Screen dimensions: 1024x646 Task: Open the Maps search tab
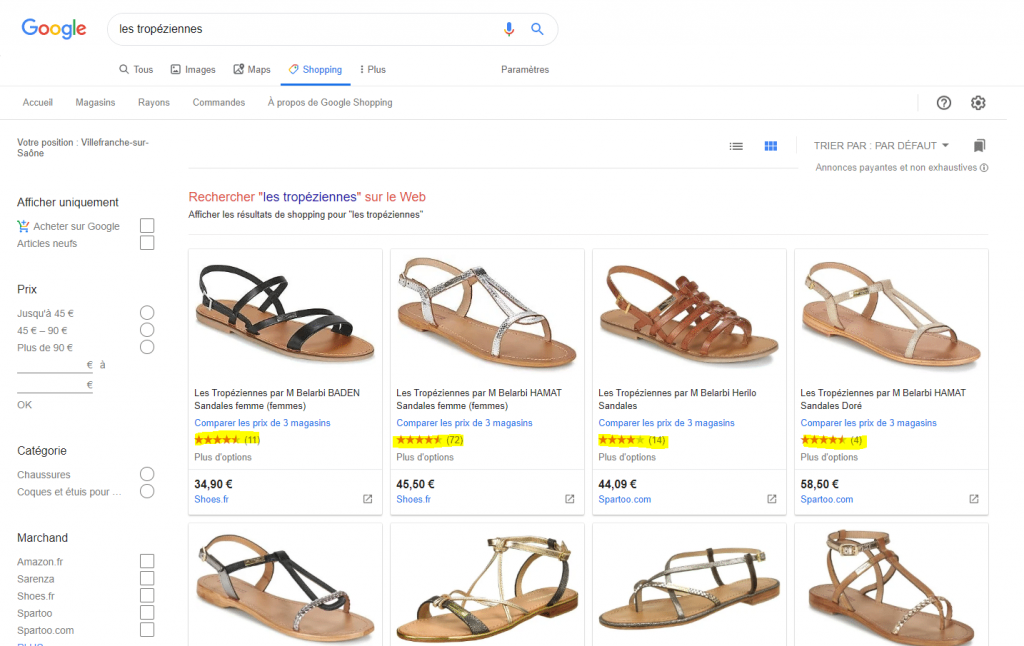coord(252,69)
